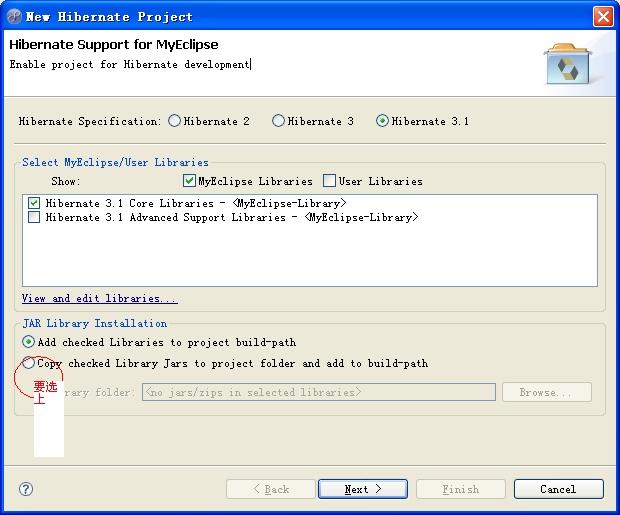
Task: Click the library folder path field
Action: (x=319, y=392)
